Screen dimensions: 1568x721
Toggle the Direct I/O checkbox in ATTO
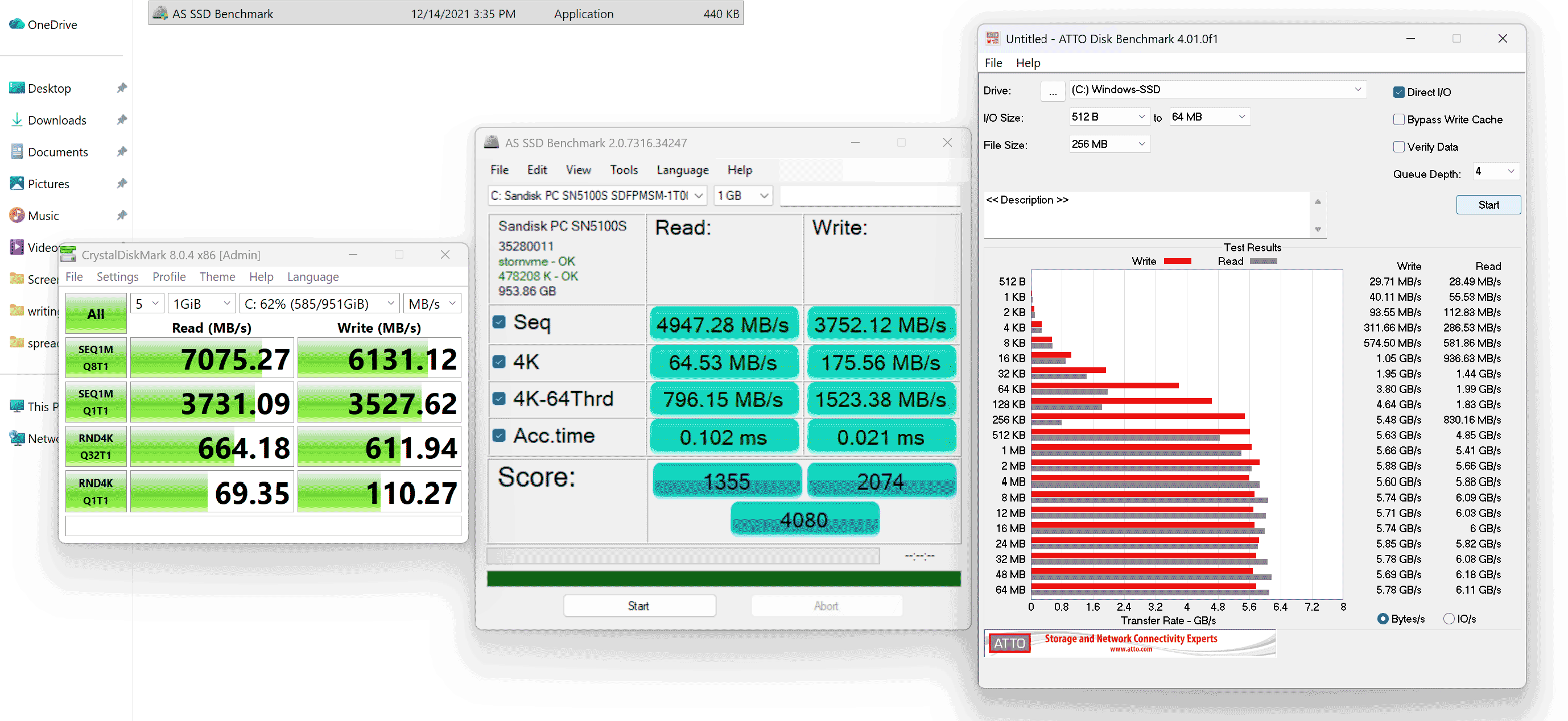[x=1398, y=92]
